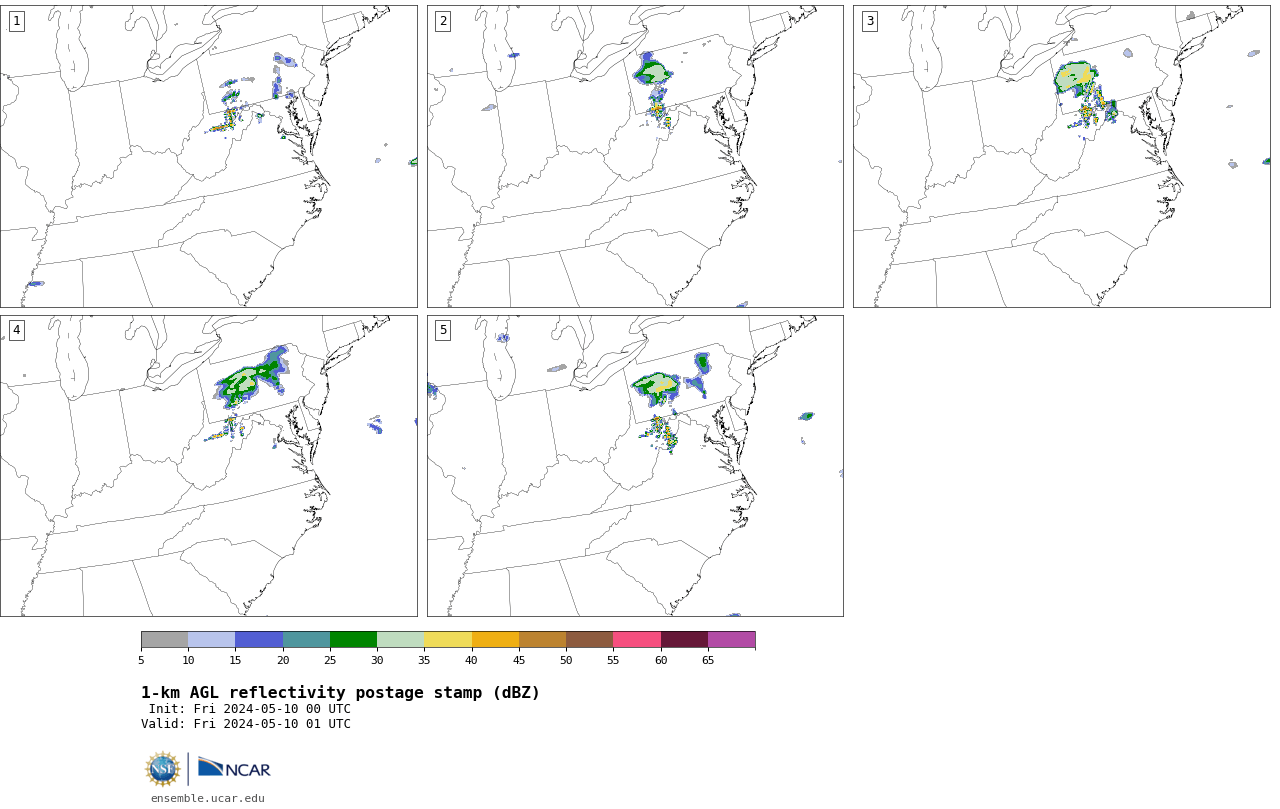Click the orange 40-45 dBZ swatch

pos(495,640)
